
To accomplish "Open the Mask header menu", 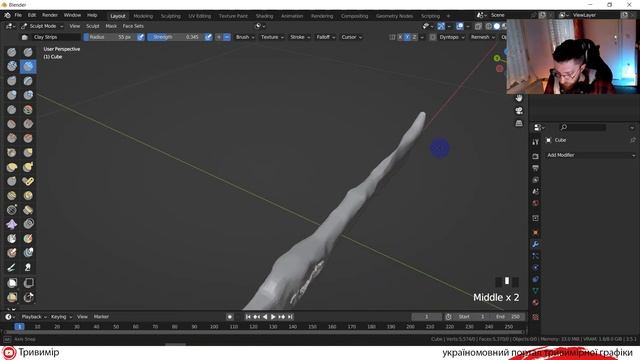I will pos(111,26).
